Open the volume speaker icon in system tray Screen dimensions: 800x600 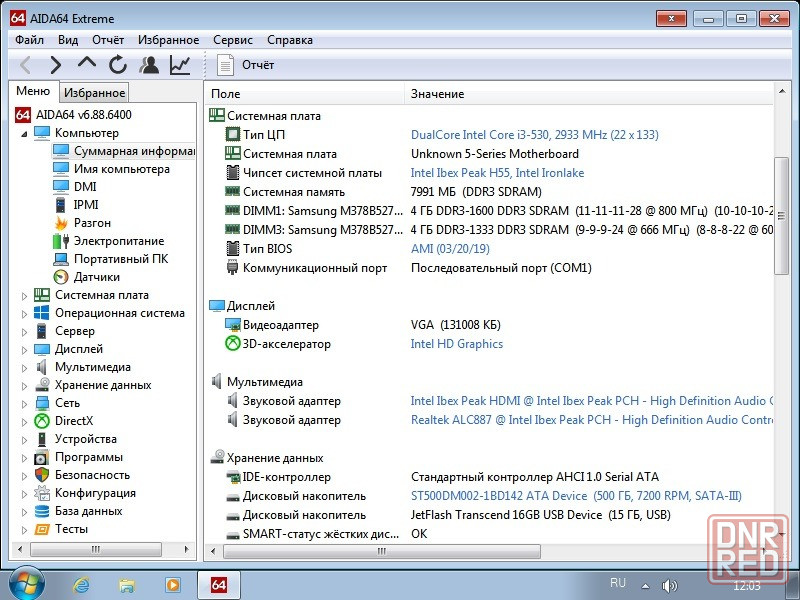[x=669, y=585]
